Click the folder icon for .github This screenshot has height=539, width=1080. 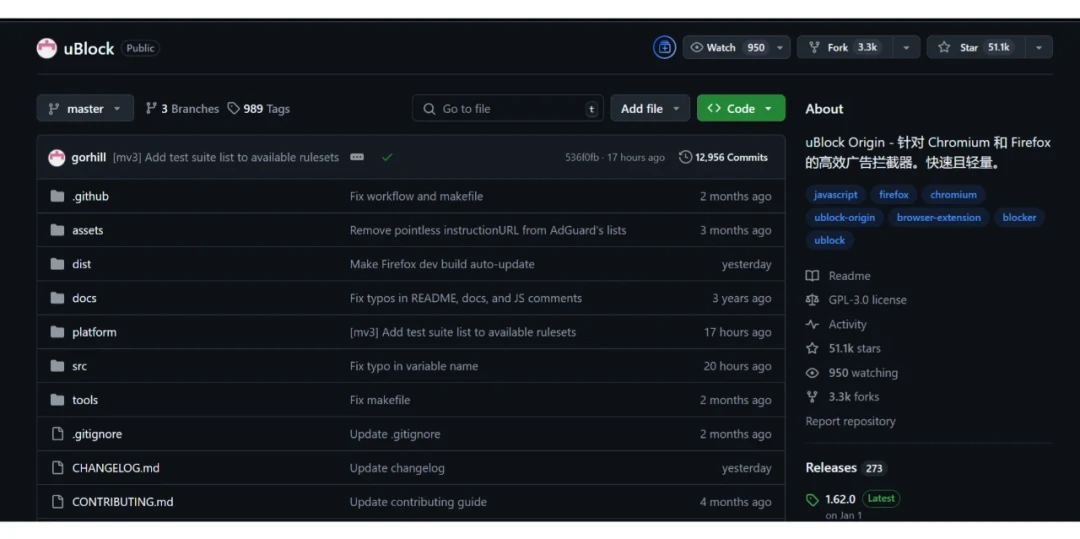pyautogui.click(x=57, y=196)
